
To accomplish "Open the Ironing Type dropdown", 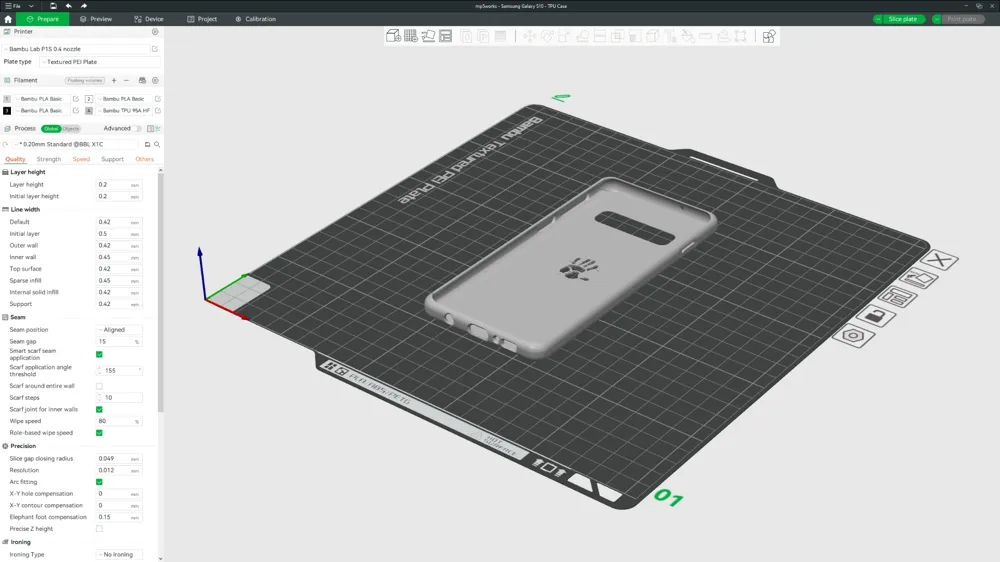I will (119, 554).
